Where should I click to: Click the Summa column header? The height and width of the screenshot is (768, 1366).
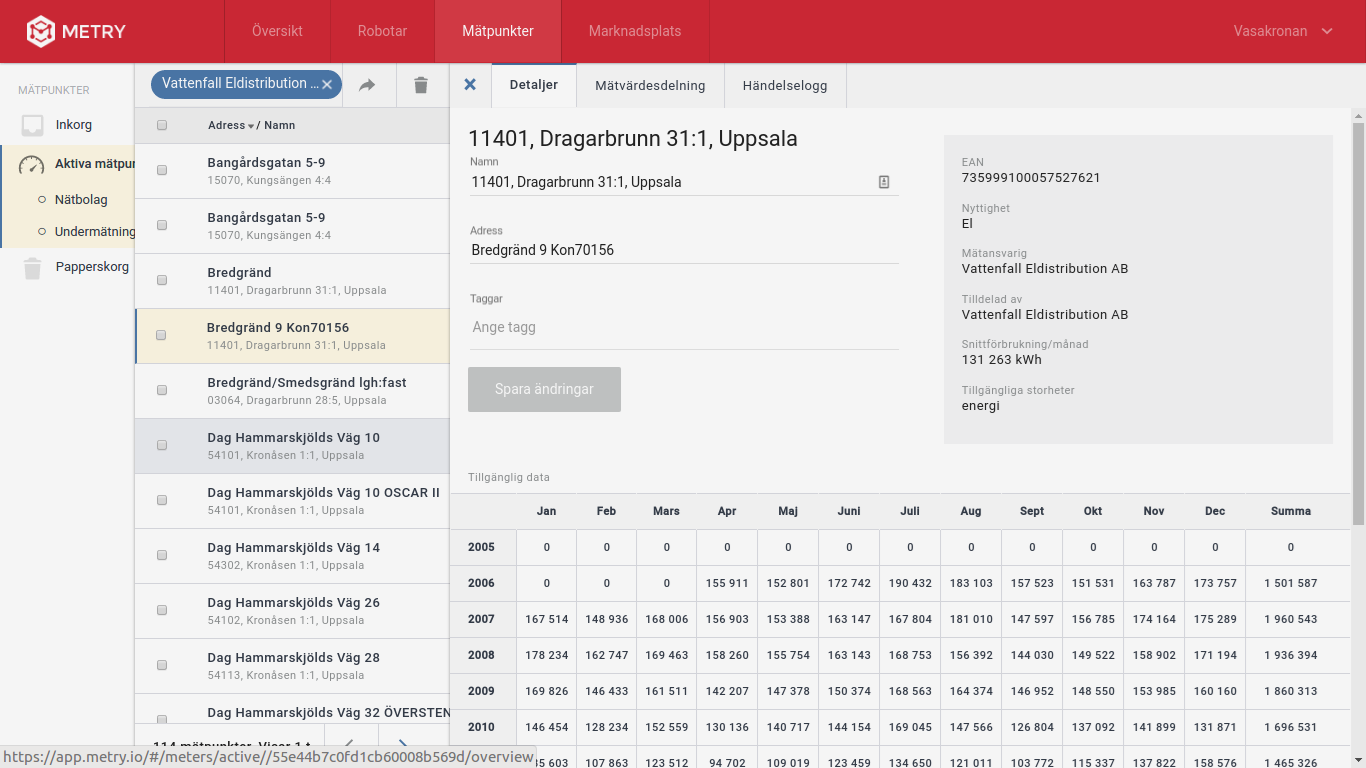pos(1291,511)
